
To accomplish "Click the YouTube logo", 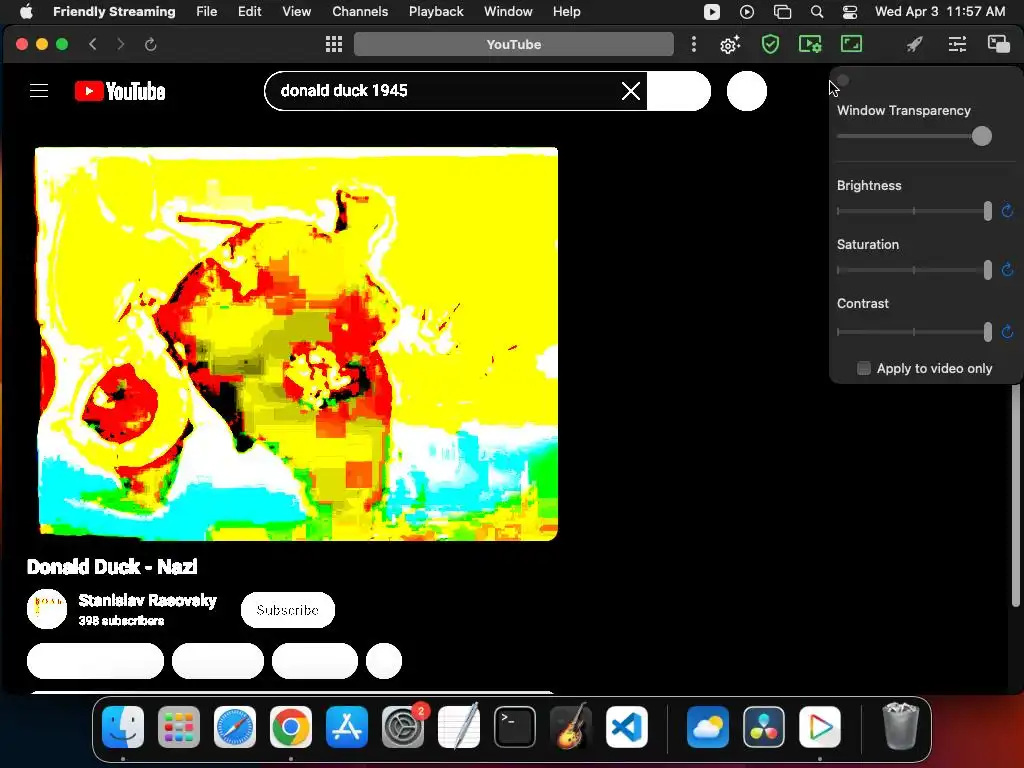I will tap(120, 91).
